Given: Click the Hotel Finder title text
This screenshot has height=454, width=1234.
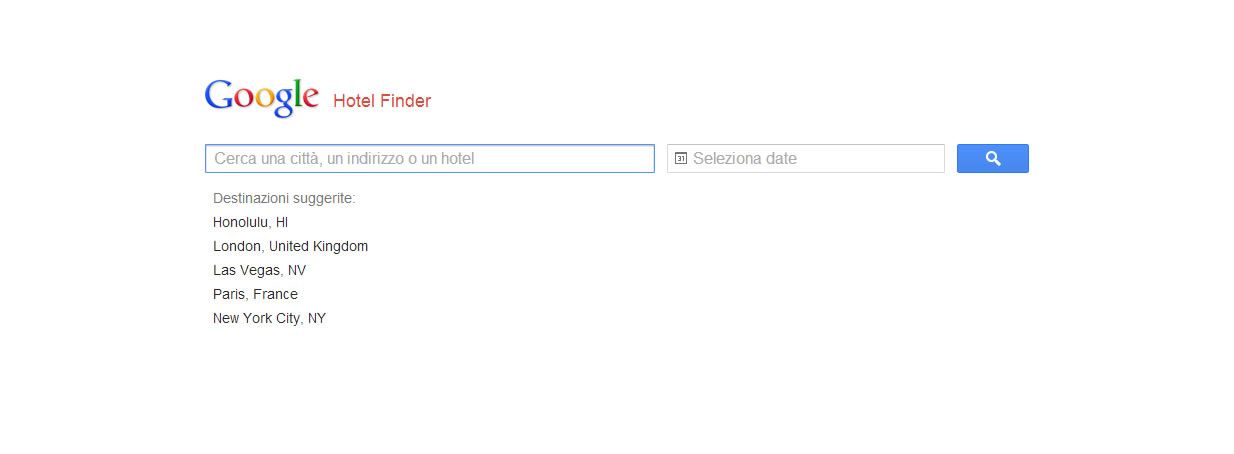Looking at the screenshot, I should coord(382,101).
